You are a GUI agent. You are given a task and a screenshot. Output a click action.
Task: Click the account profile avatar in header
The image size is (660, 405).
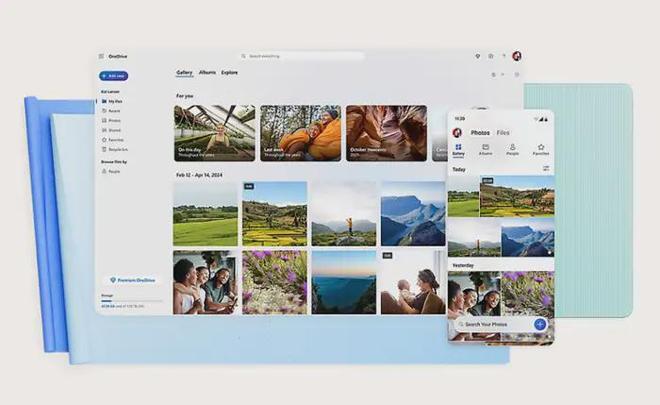coord(517,56)
